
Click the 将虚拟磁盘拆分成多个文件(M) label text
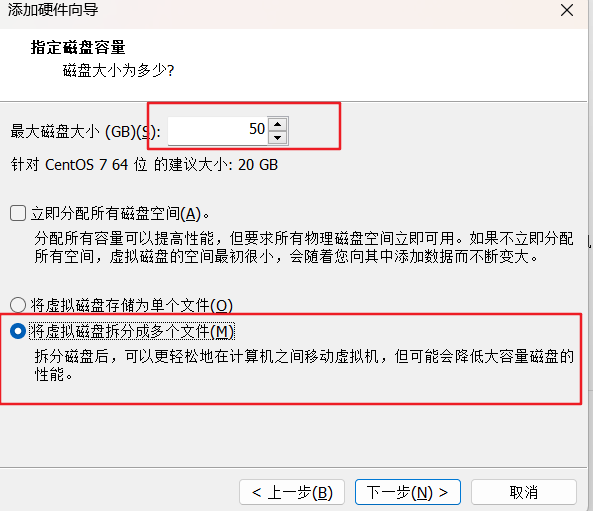coord(132,331)
